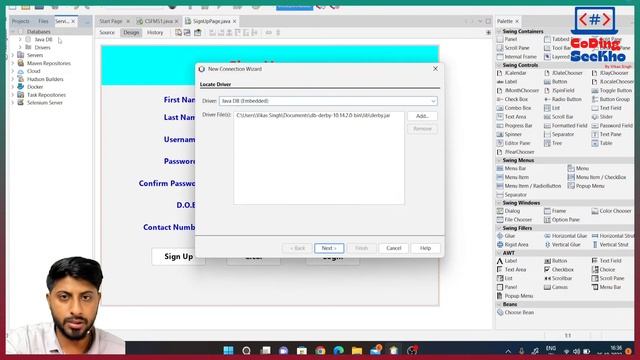
Task: Close the New Connection Wizard dialog
Action: click(435, 69)
